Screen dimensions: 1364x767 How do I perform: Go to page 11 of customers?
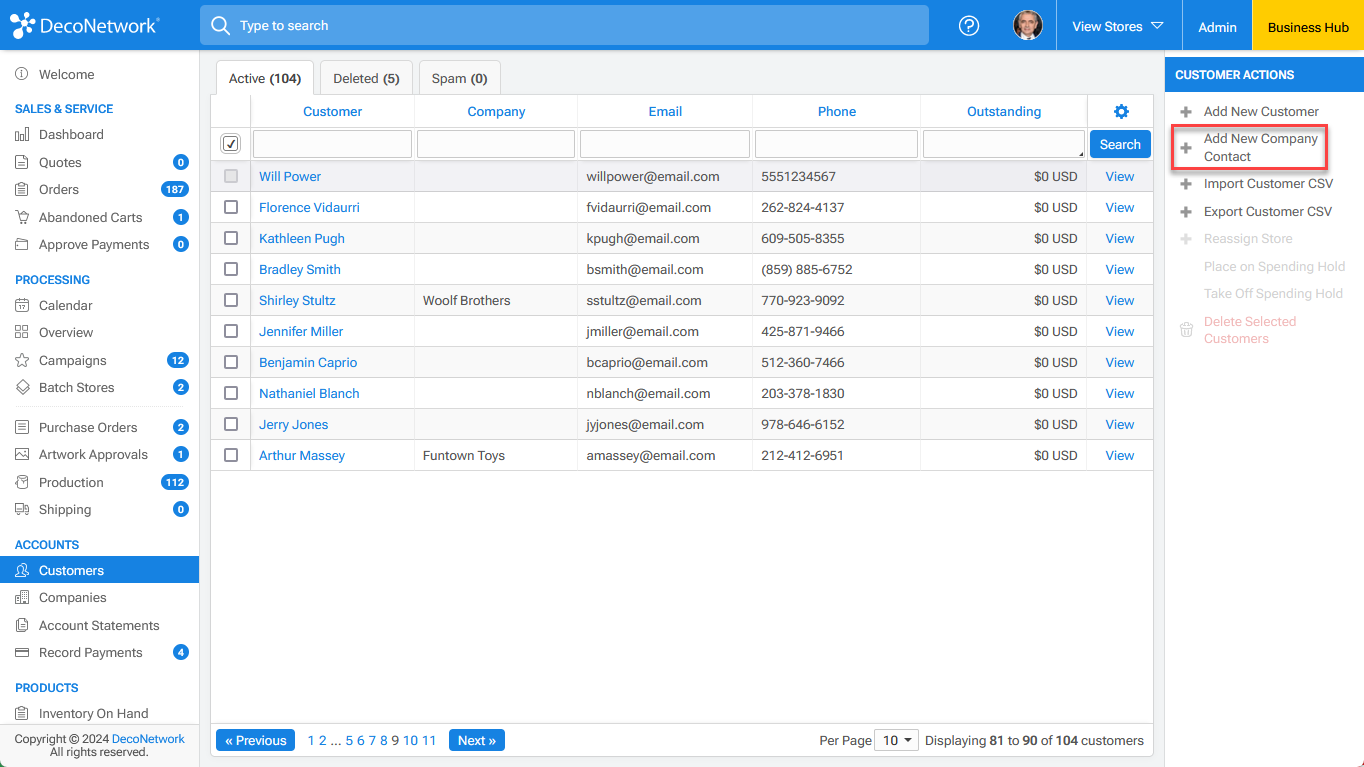[x=429, y=740]
